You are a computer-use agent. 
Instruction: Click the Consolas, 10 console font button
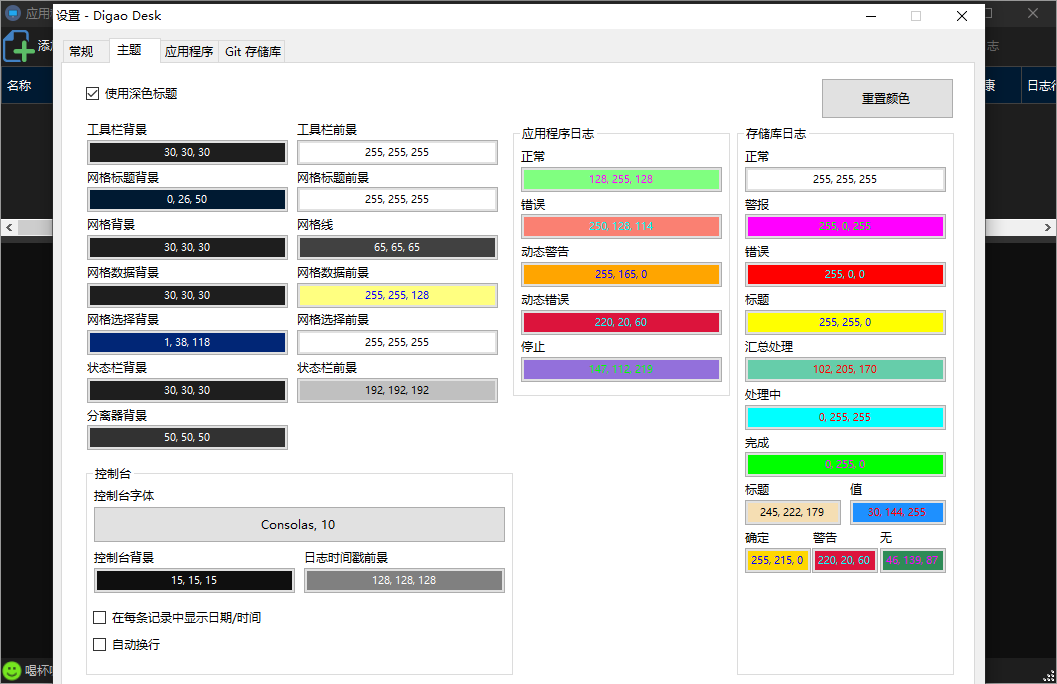299,524
